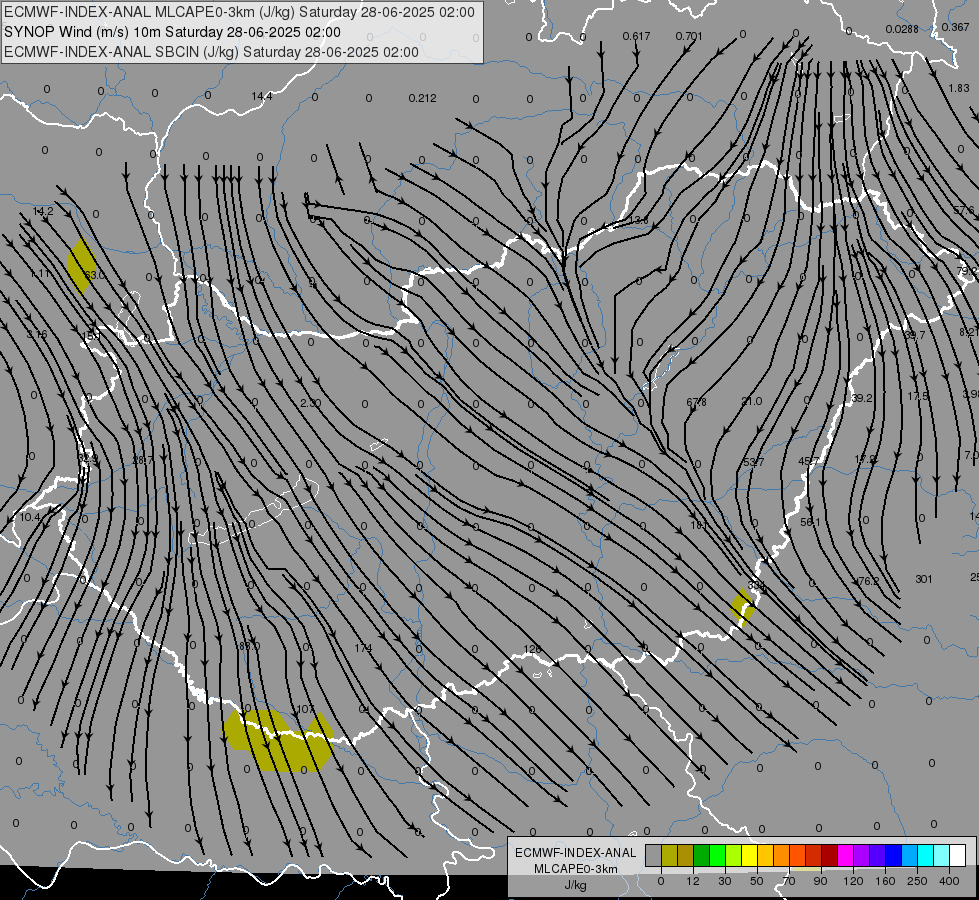
Task: Click the legend label 'ECMWF-INDEX-ANAL'
Action: (576, 853)
